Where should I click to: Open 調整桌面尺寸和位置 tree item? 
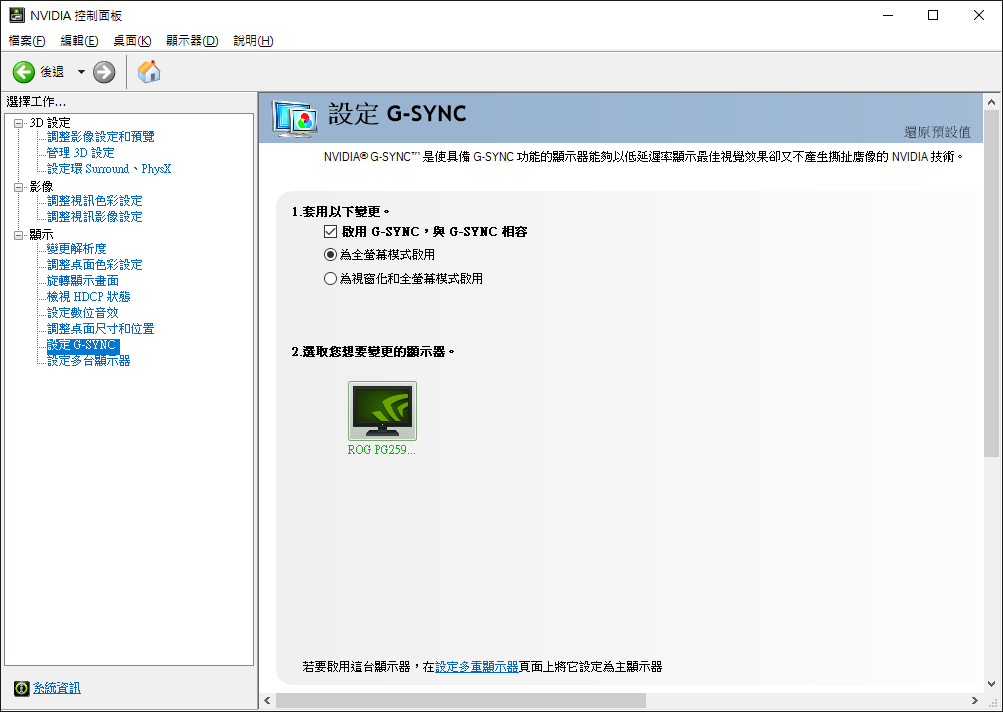point(100,328)
